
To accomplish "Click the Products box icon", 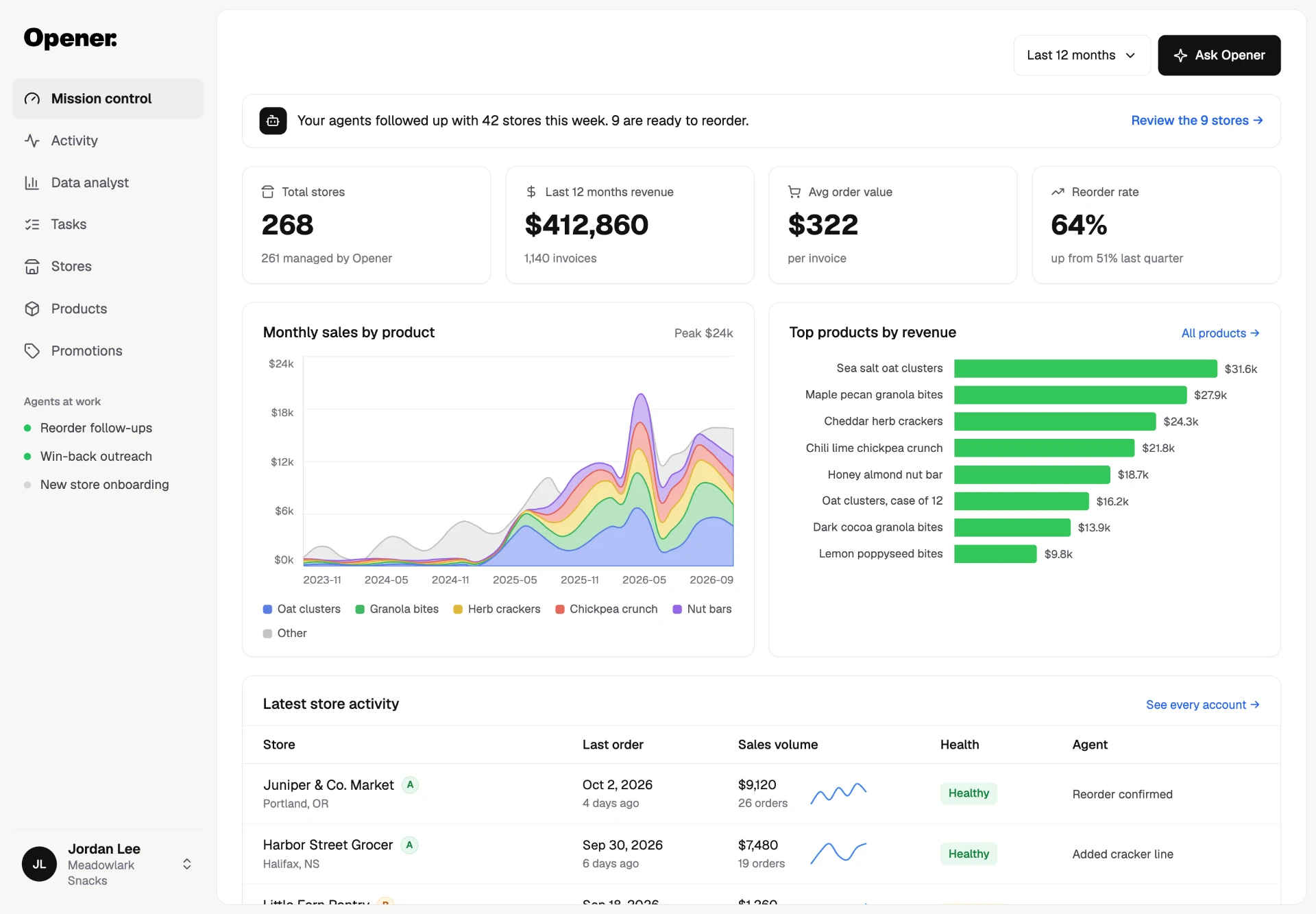I will [x=32, y=309].
